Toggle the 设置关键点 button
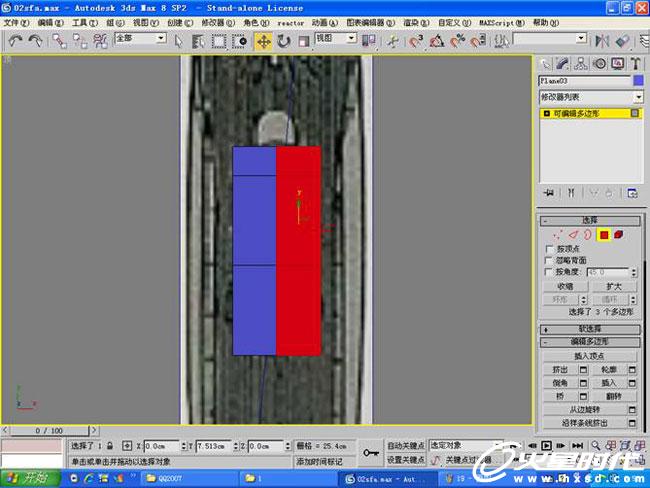 (x=405, y=460)
